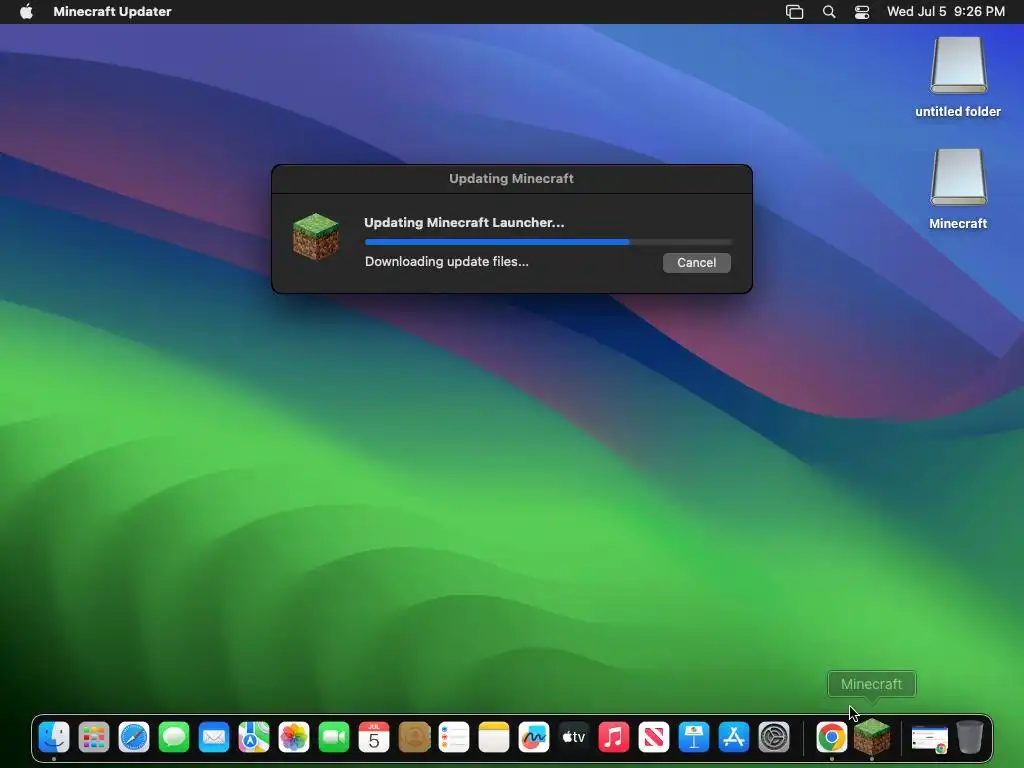Image resolution: width=1024 pixels, height=768 pixels.
Task: Open Control Center in the menu bar
Action: point(862,12)
